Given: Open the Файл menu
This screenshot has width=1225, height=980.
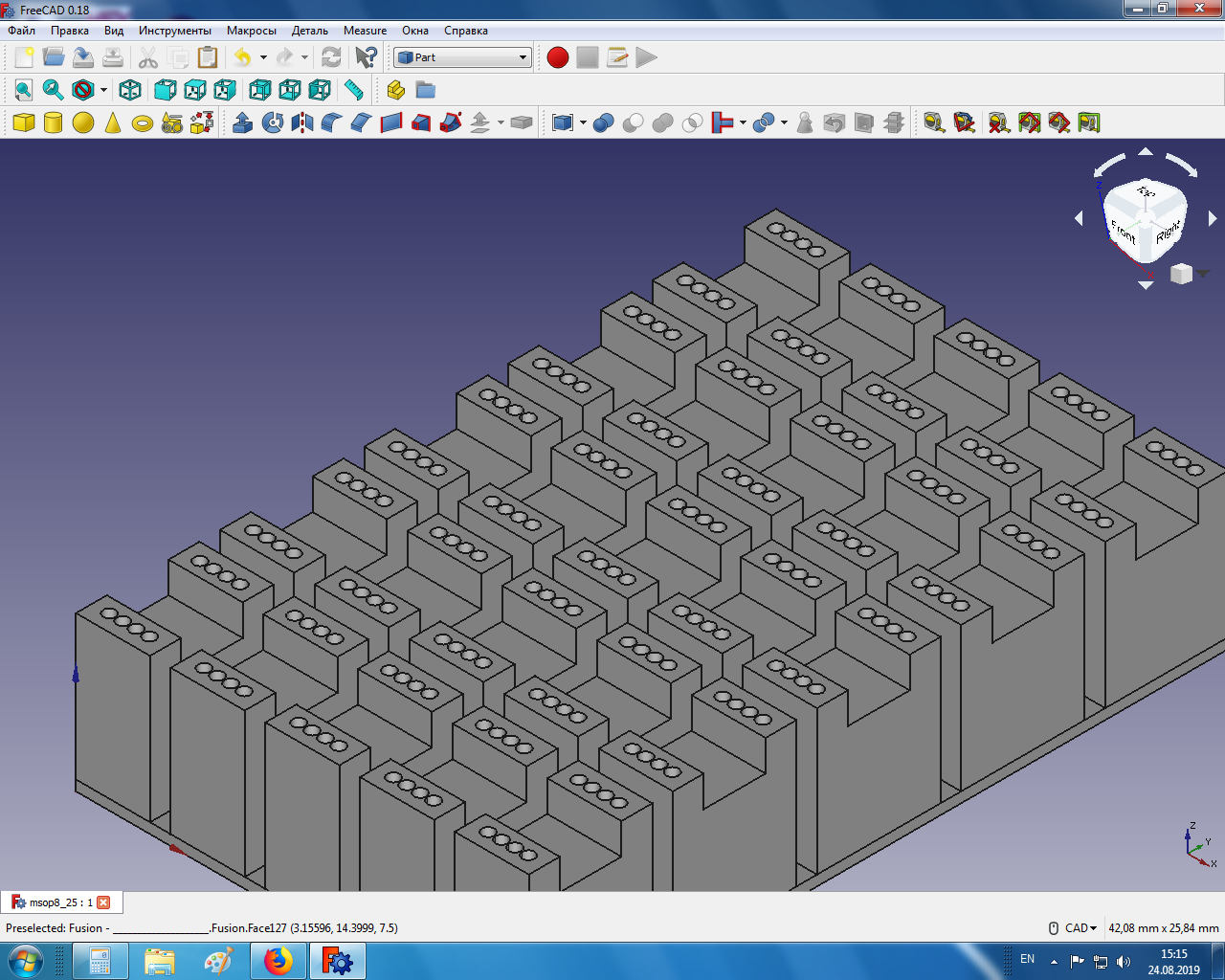Looking at the screenshot, I should tap(21, 31).
